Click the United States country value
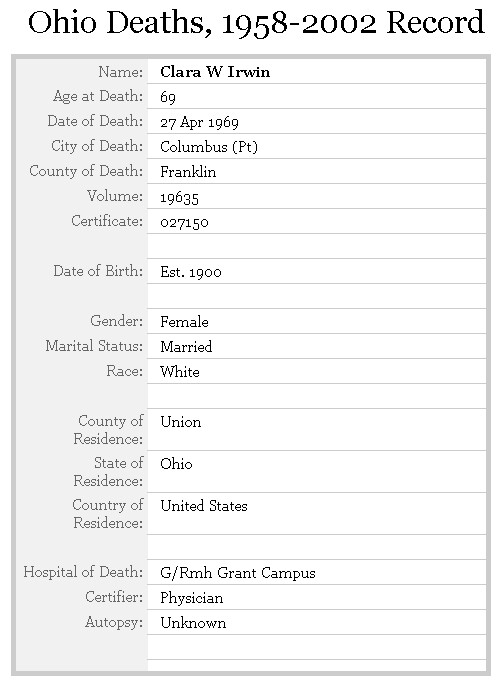This screenshot has height=684, width=502. pyautogui.click(x=204, y=506)
